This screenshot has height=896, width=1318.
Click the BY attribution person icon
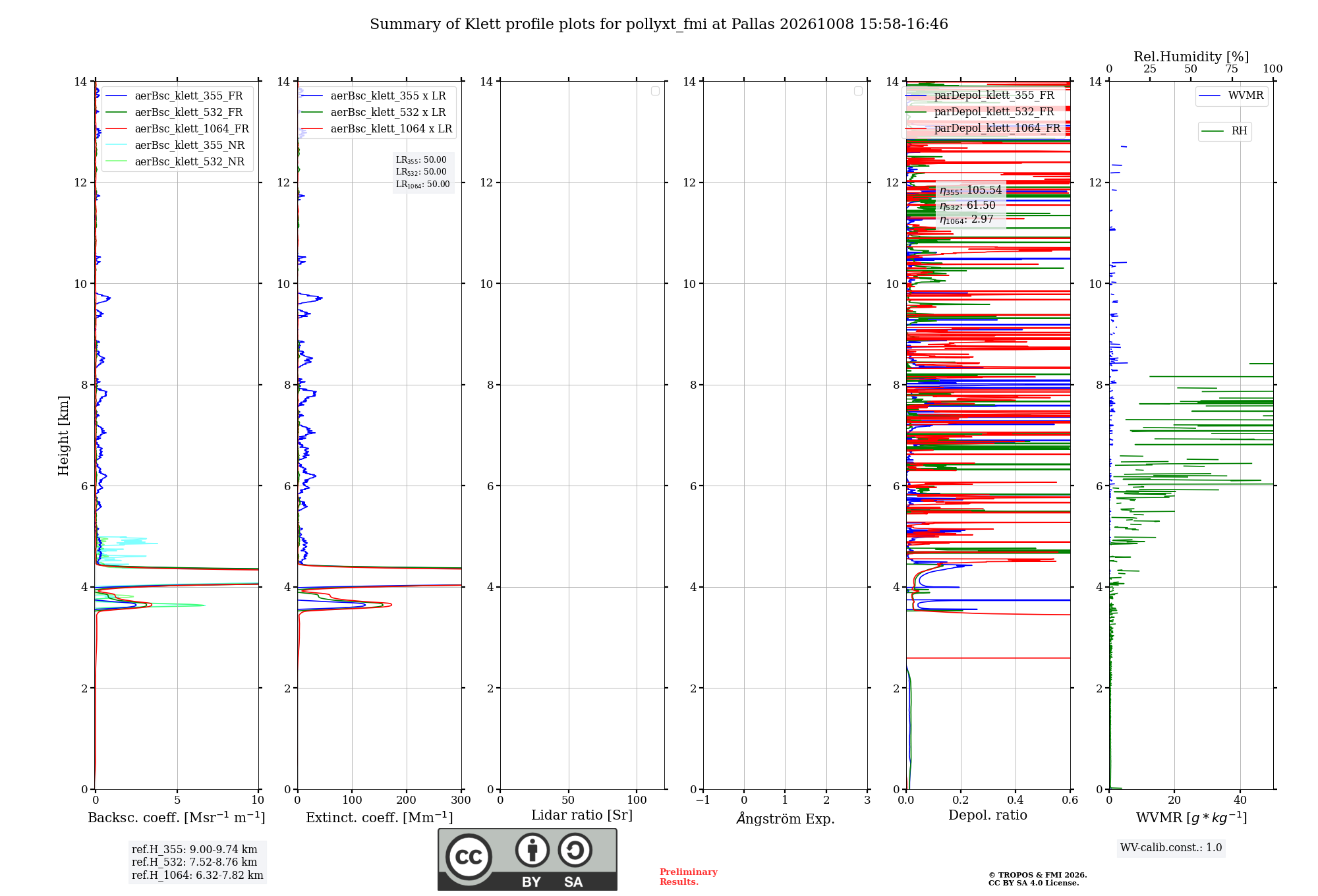tap(532, 850)
